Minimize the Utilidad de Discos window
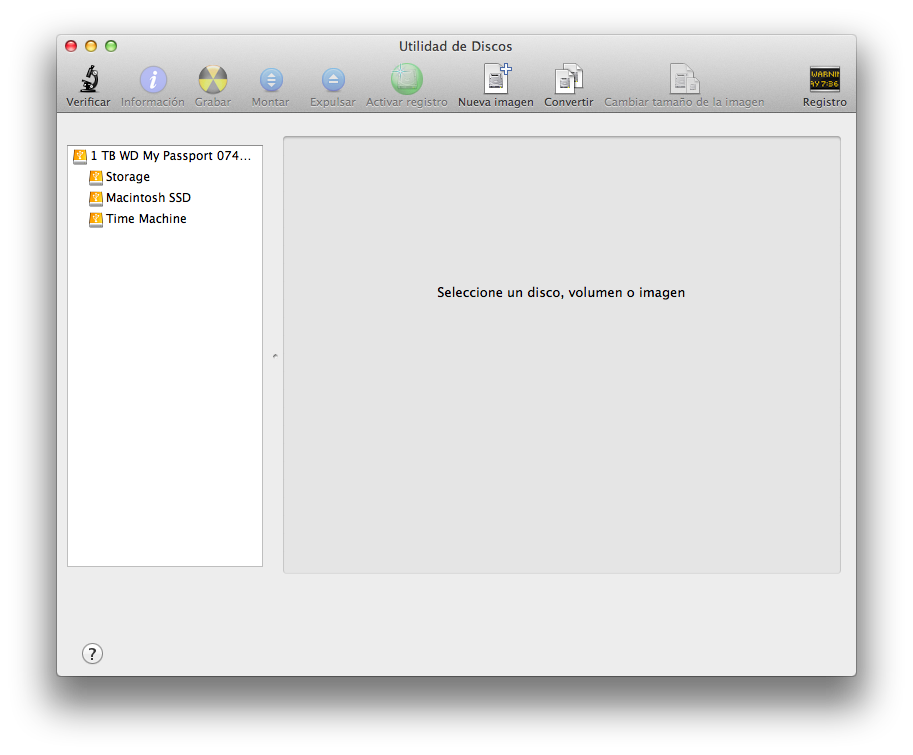The height and width of the screenshot is (755, 913). (x=91, y=46)
